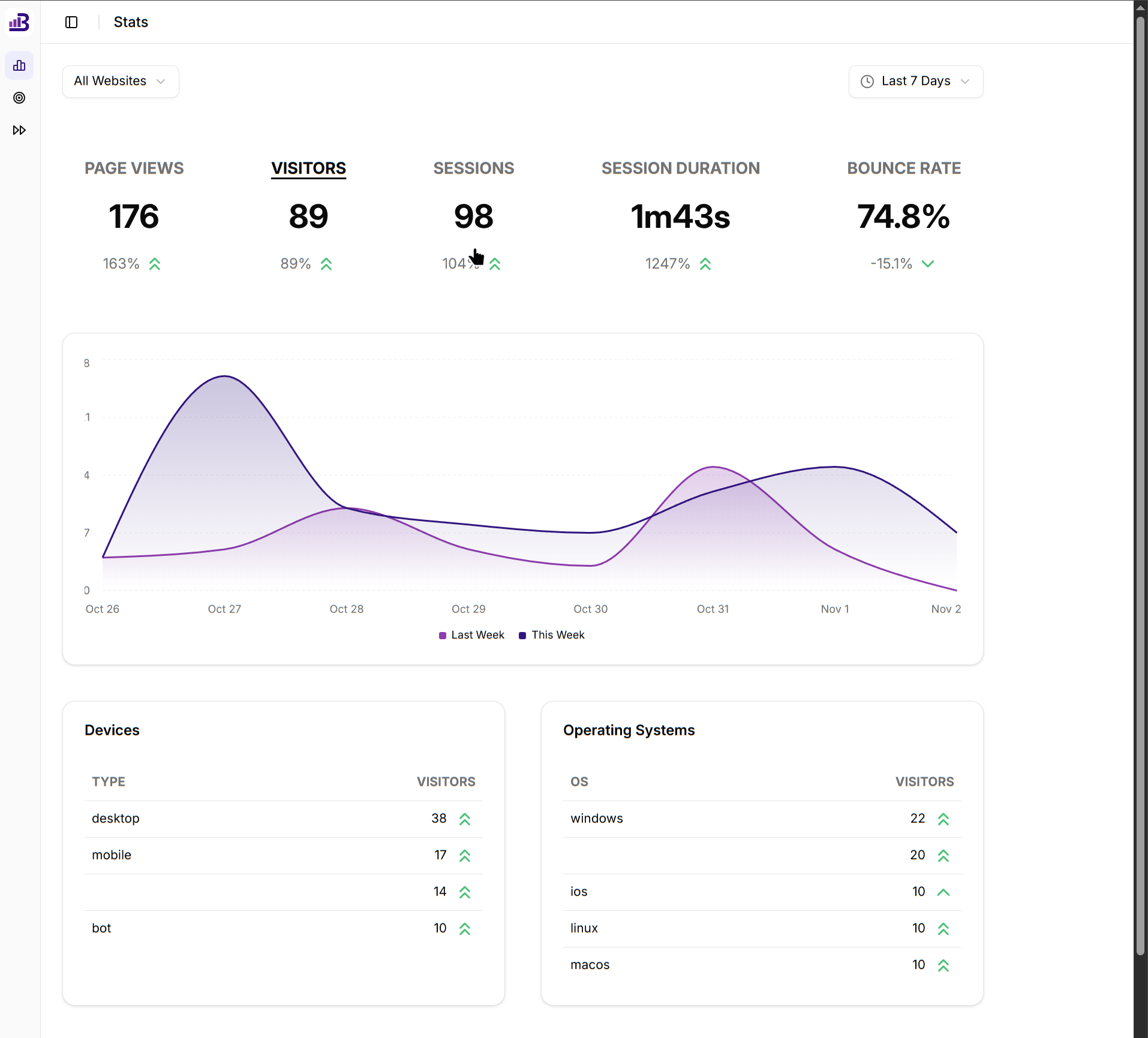Image resolution: width=1148 pixels, height=1038 pixels.
Task: Select the Page Views metric tab
Action: coord(134,169)
